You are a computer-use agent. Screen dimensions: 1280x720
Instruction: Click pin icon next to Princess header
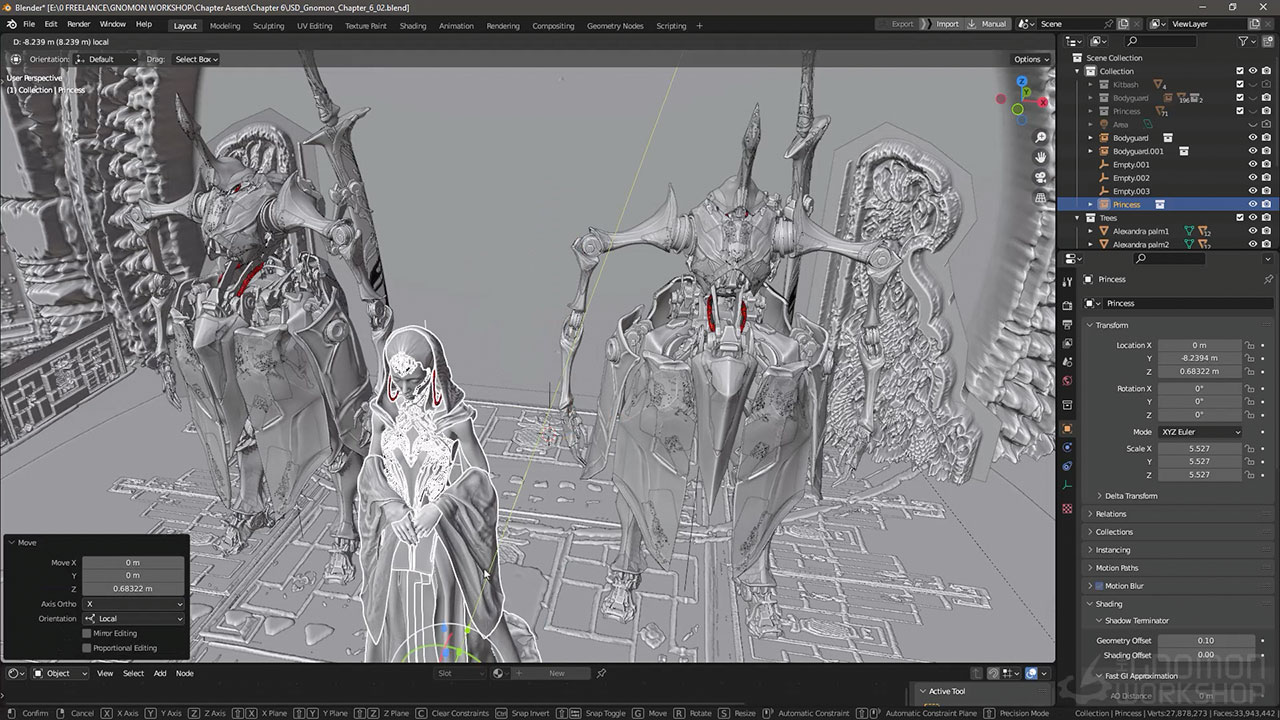click(1268, 279)
